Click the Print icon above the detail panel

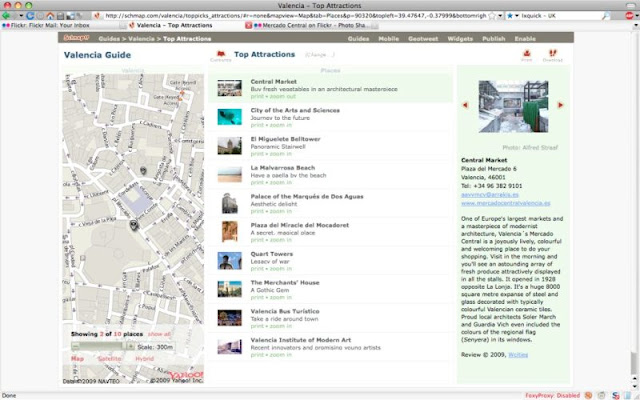[x=527, y=56]
